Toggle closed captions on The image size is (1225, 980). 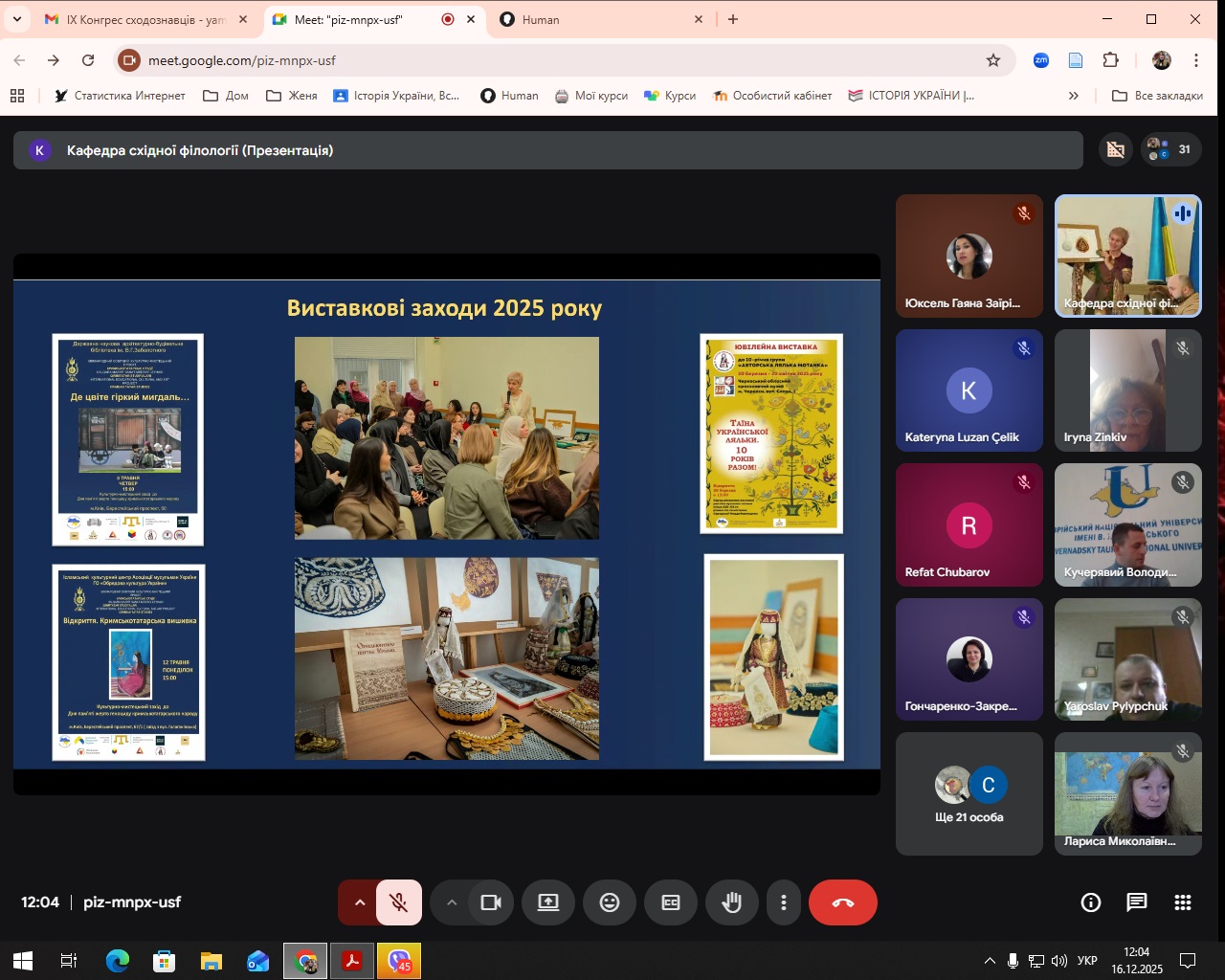[671, 902]
